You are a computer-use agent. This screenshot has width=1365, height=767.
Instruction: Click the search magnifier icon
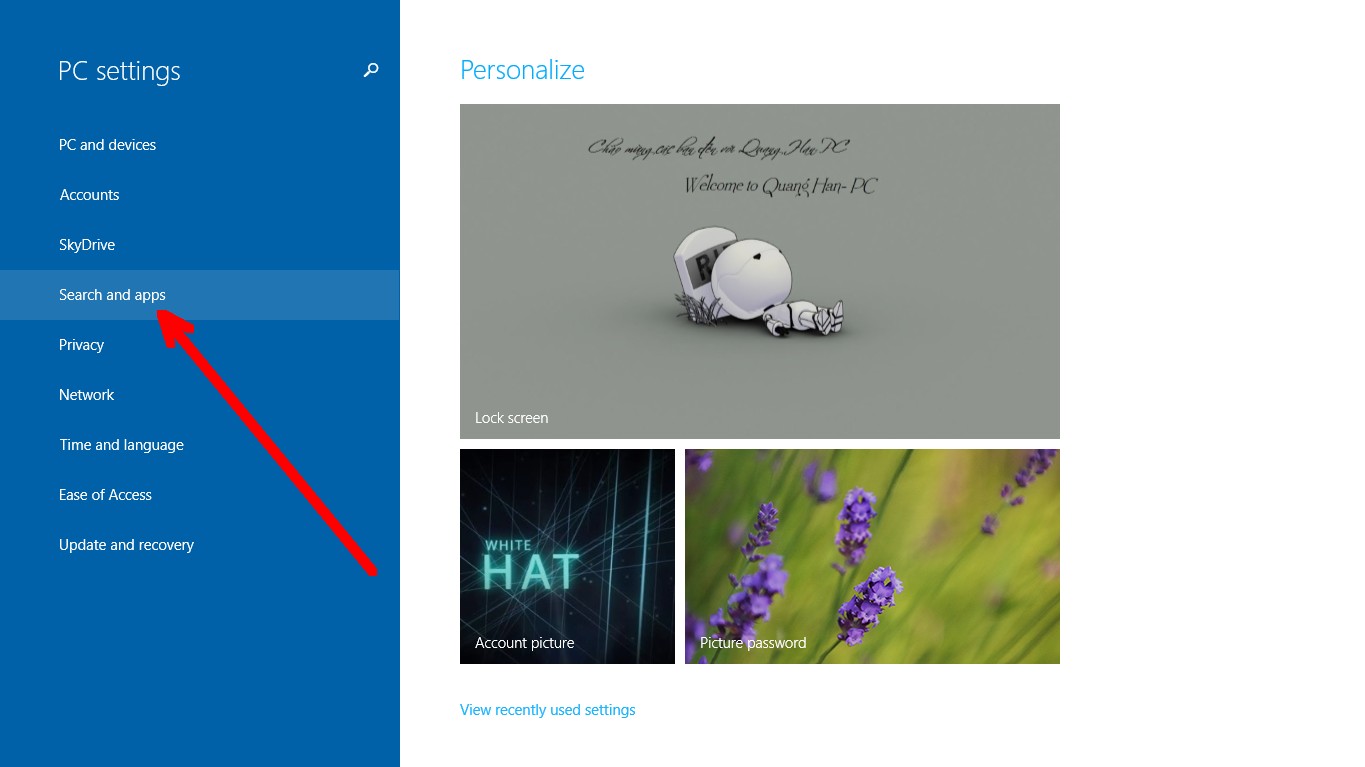371,70
